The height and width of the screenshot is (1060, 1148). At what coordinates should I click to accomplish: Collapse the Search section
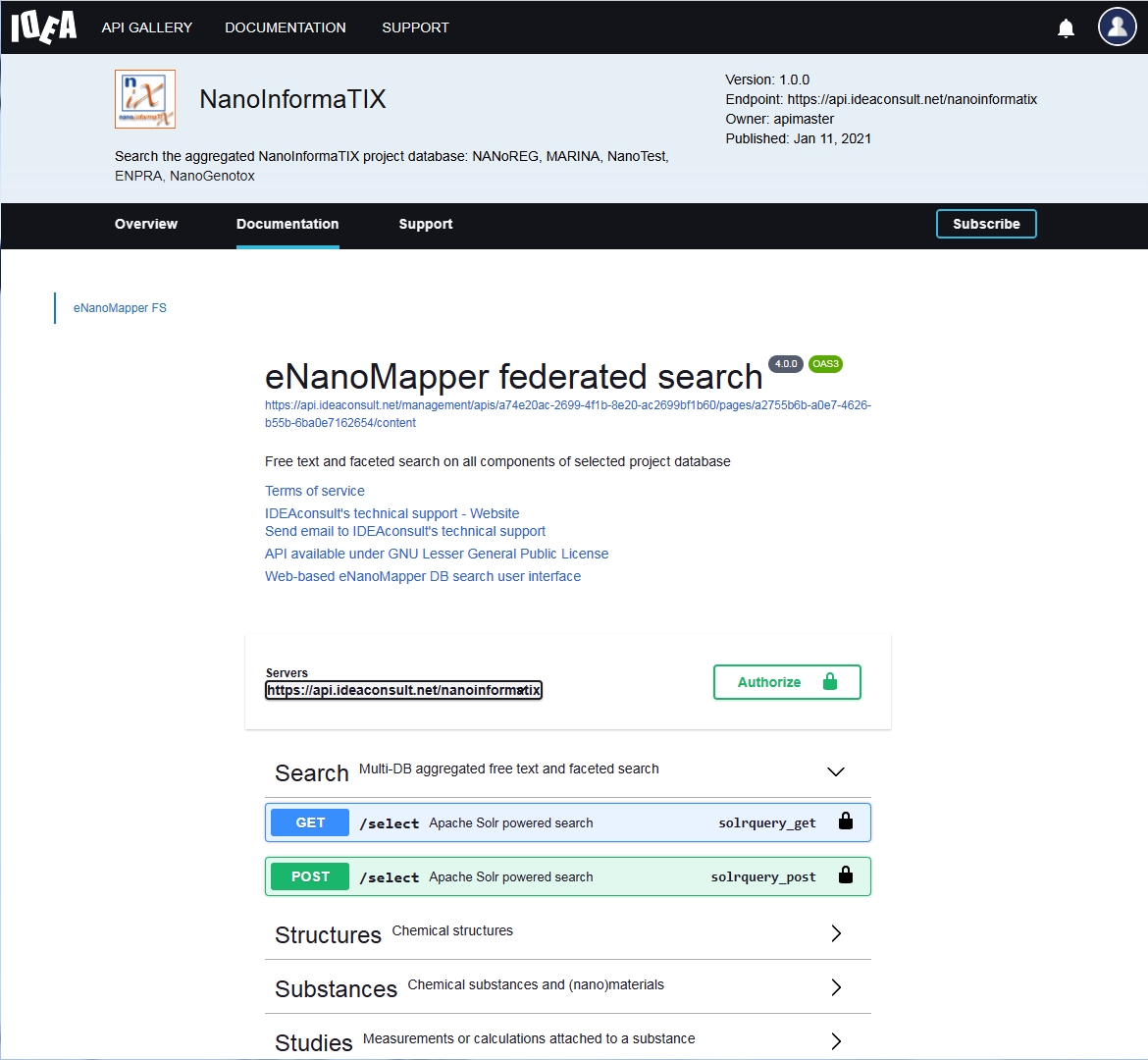(835, 772)
